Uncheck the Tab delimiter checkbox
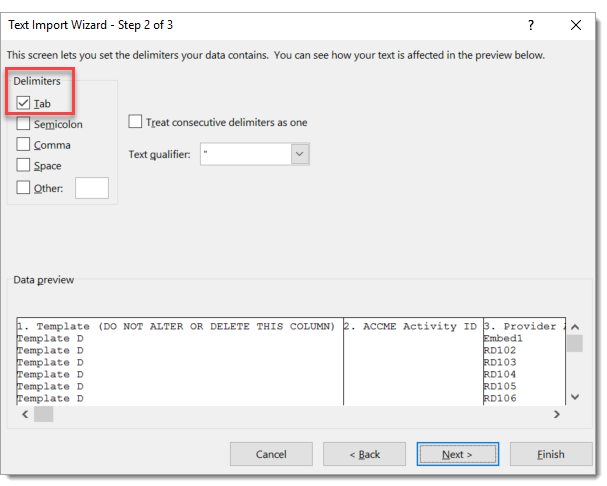Image resolution: width=607 pixels, height=486 pixels. [x=24, y=102]
